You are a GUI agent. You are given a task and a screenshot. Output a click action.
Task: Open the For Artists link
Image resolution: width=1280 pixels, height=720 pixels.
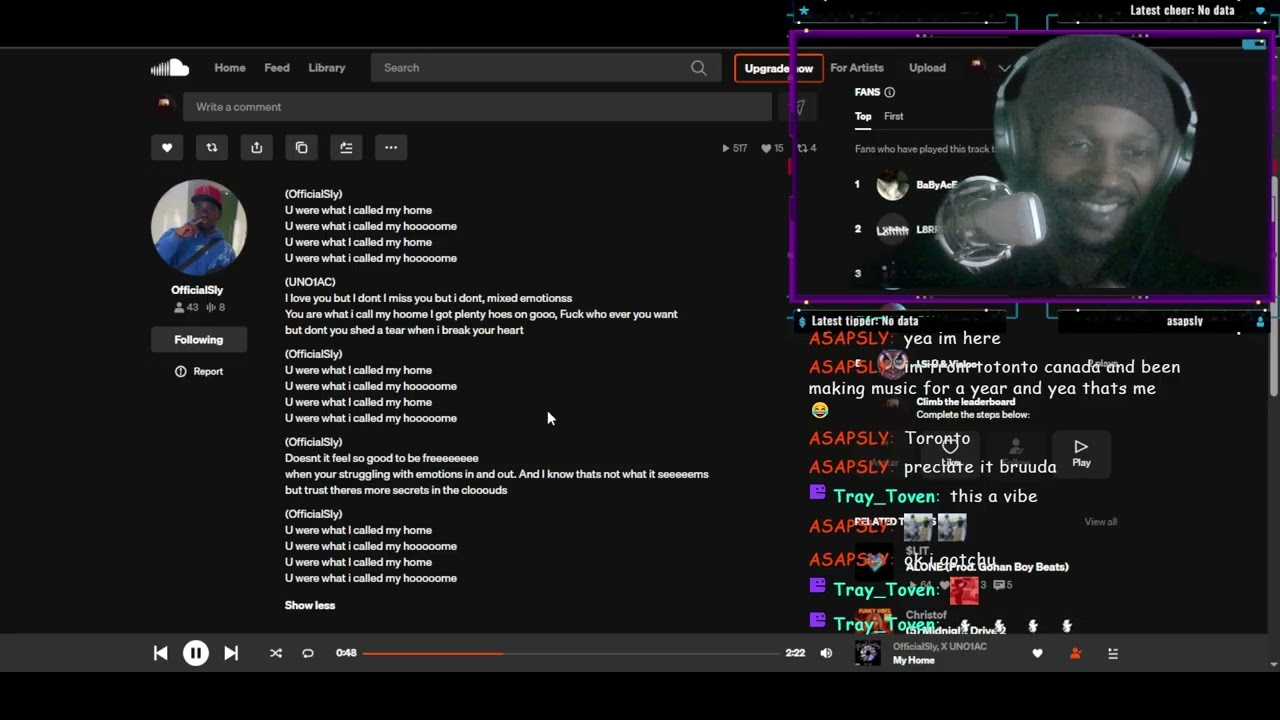[x=857, y=68]
